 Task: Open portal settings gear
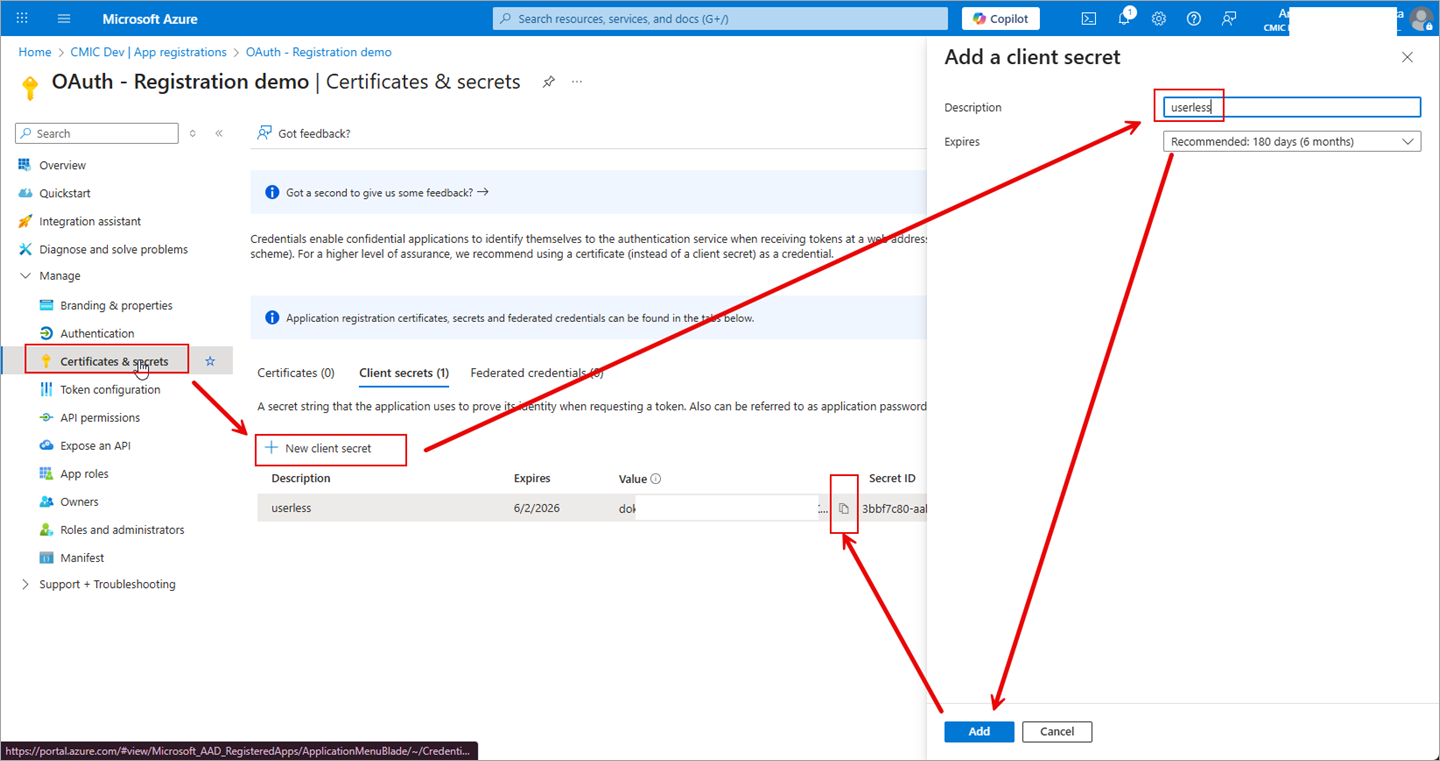(x=1158, y=18)
